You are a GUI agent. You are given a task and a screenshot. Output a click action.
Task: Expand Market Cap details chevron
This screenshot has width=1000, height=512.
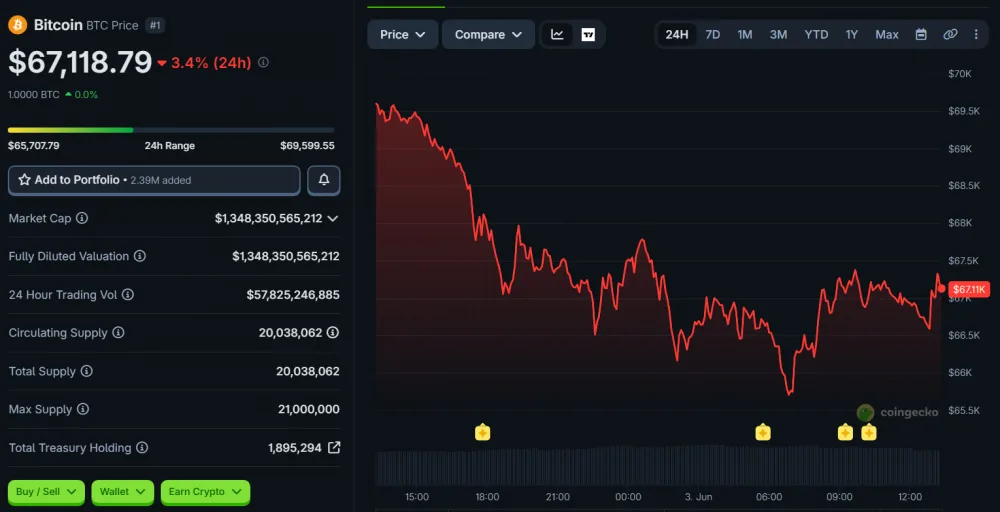coord(332,219)
